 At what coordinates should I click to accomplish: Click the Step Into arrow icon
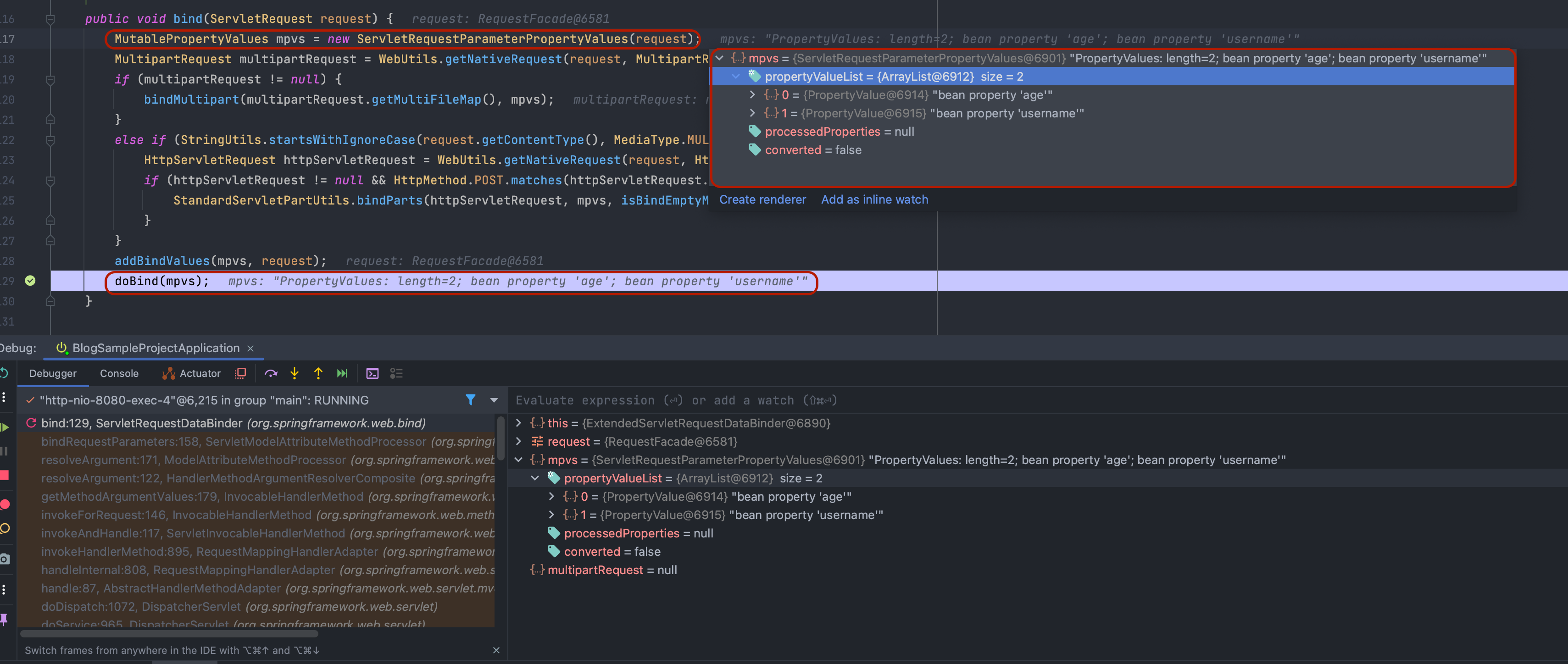click(295, 373)
